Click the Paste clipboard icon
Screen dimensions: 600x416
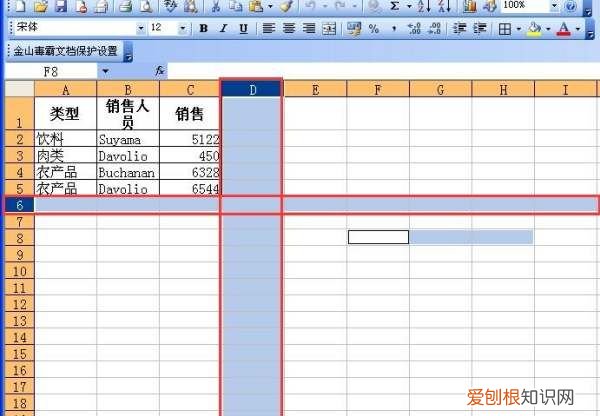click(256, 5)
